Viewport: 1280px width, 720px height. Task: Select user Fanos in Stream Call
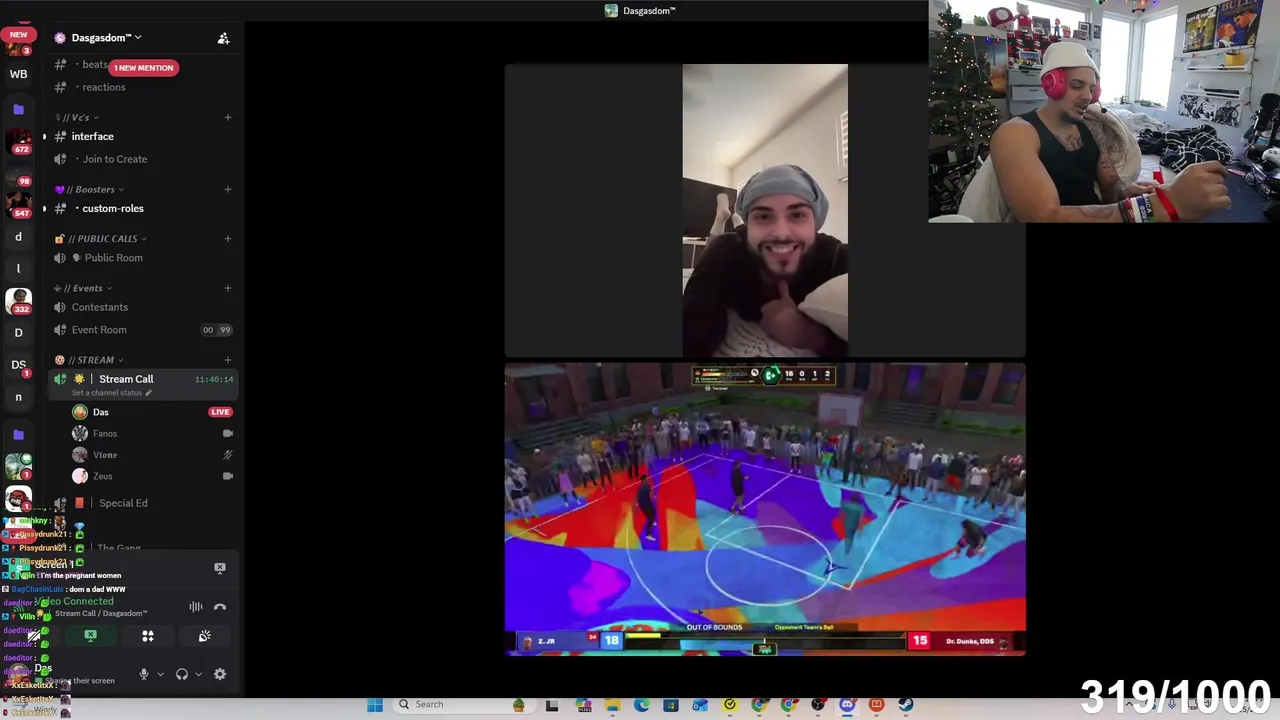[104, 434]
